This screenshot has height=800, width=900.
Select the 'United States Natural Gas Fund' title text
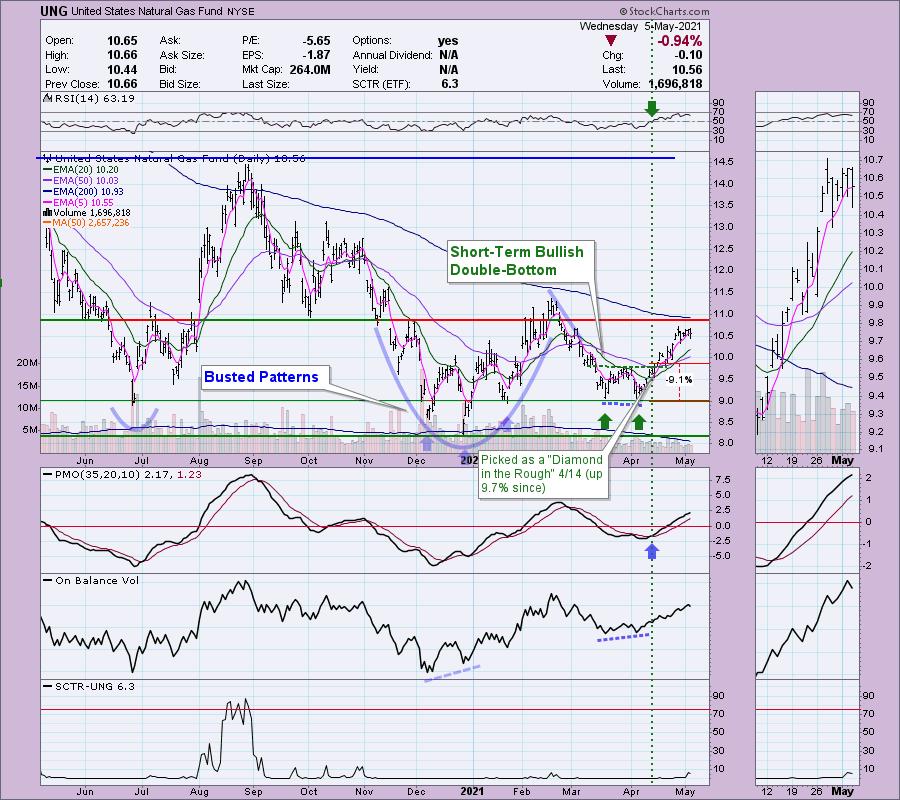pos(146,11)
